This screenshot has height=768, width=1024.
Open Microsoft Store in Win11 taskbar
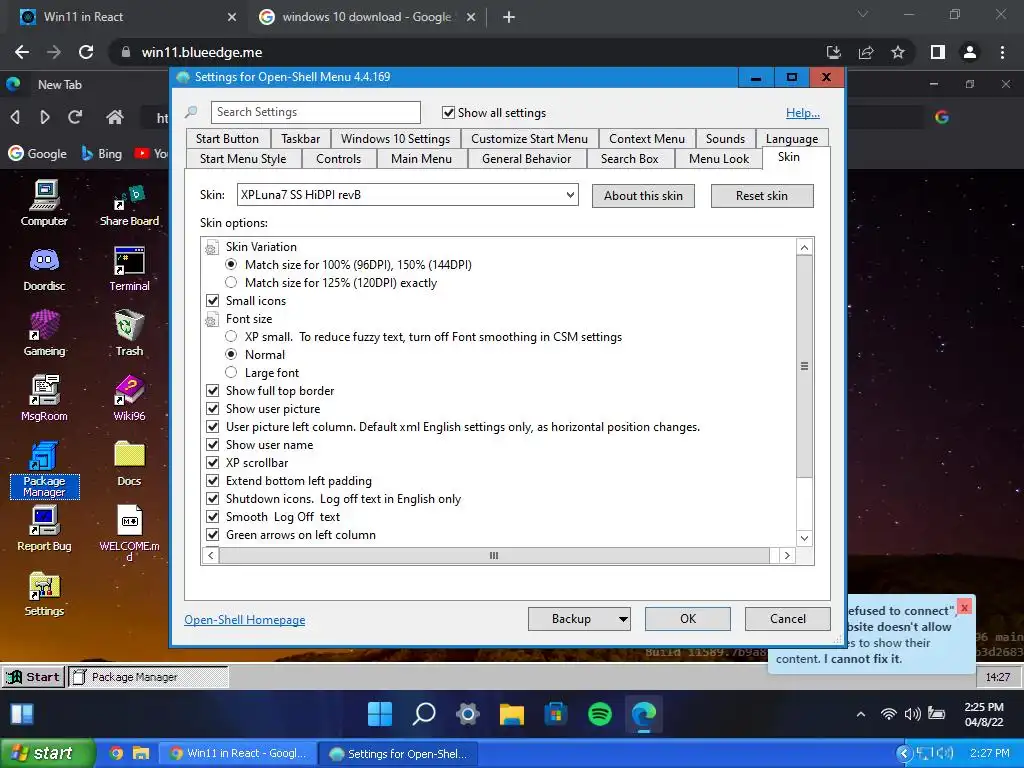[x=556, y=714]
